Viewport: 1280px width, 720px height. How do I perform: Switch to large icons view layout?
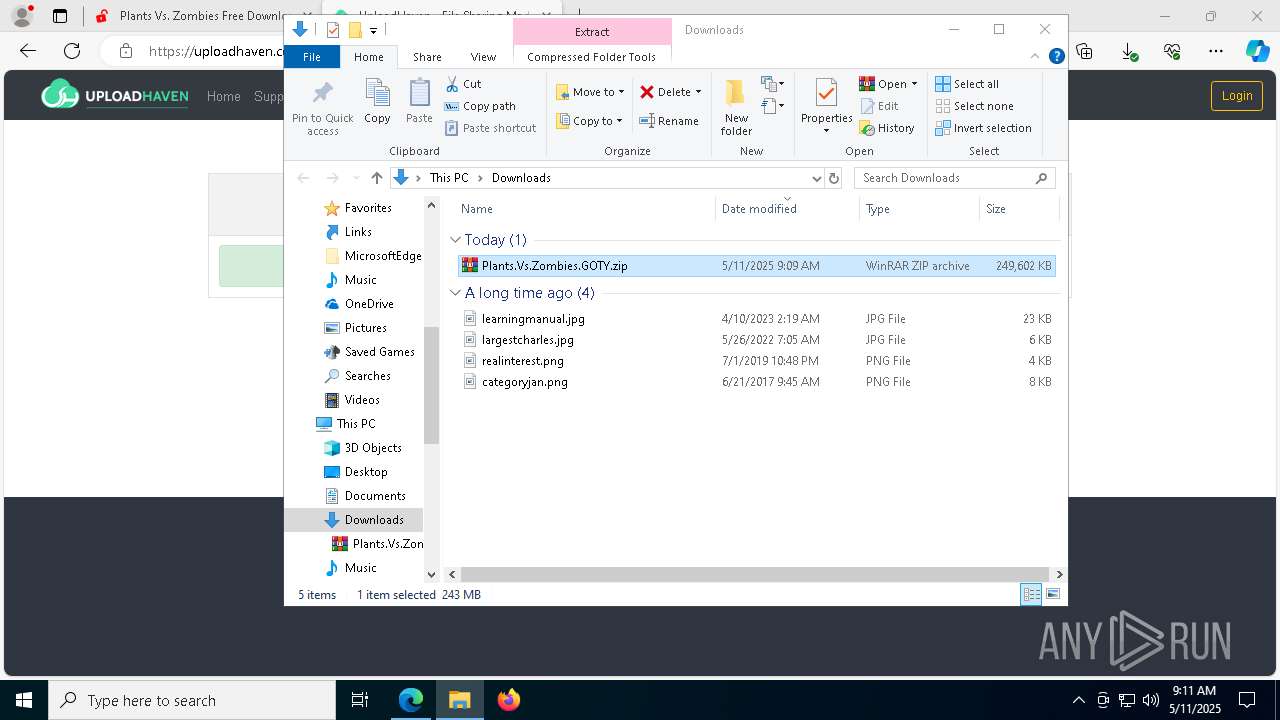tap(1053, 594)
